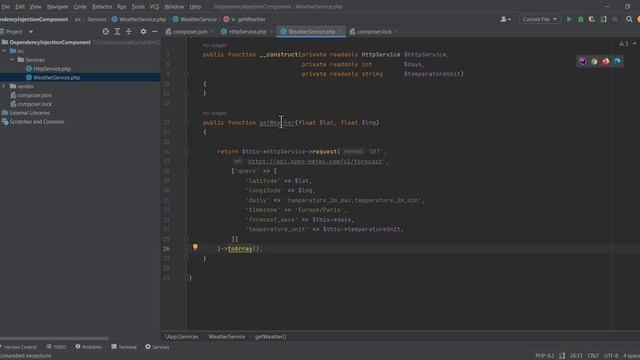Viewport: 640px width, 360px height.
Task: Open the View menu
Action: (36, 7)
